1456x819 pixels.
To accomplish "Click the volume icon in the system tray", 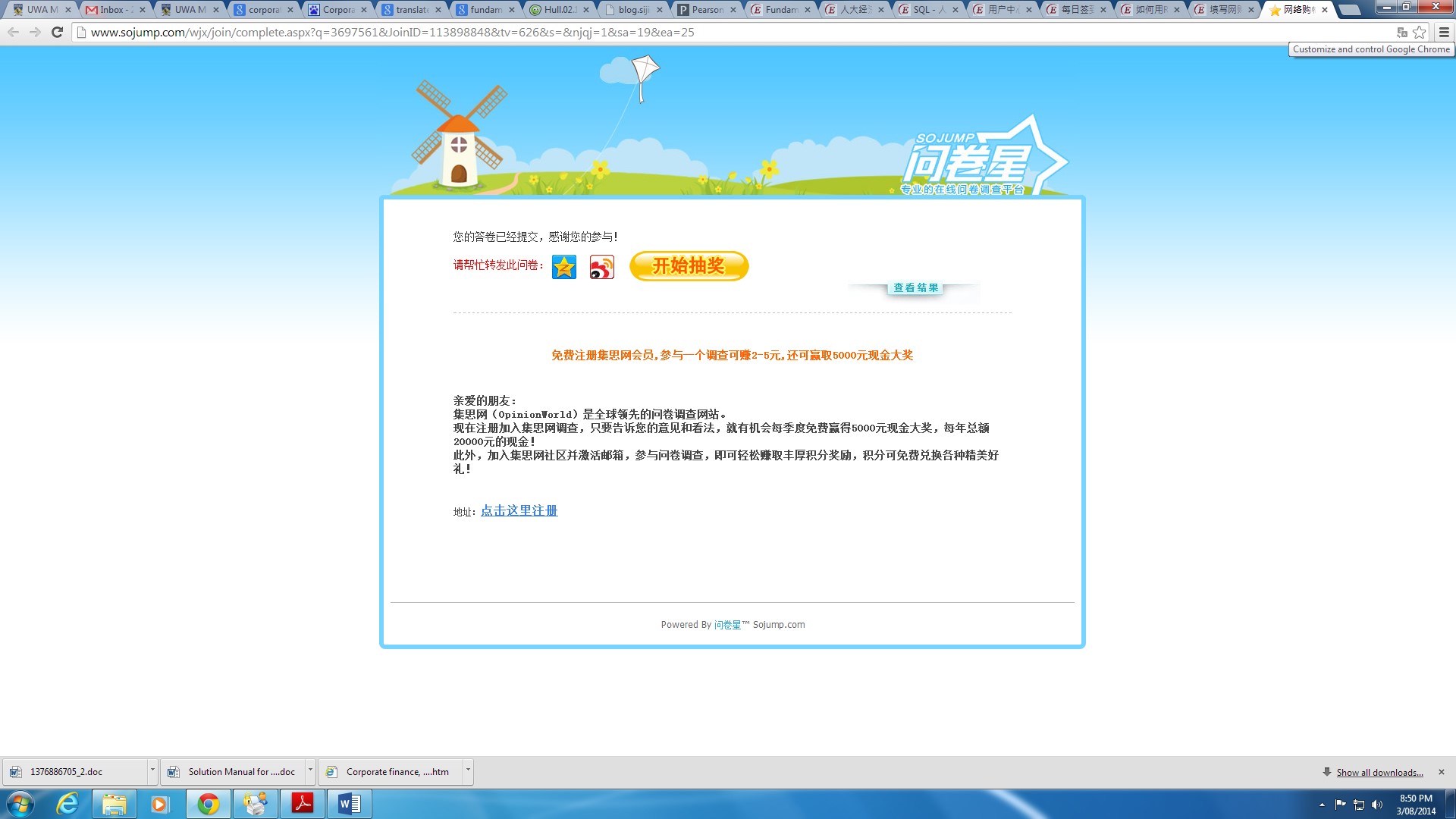I will point(1377,805).
